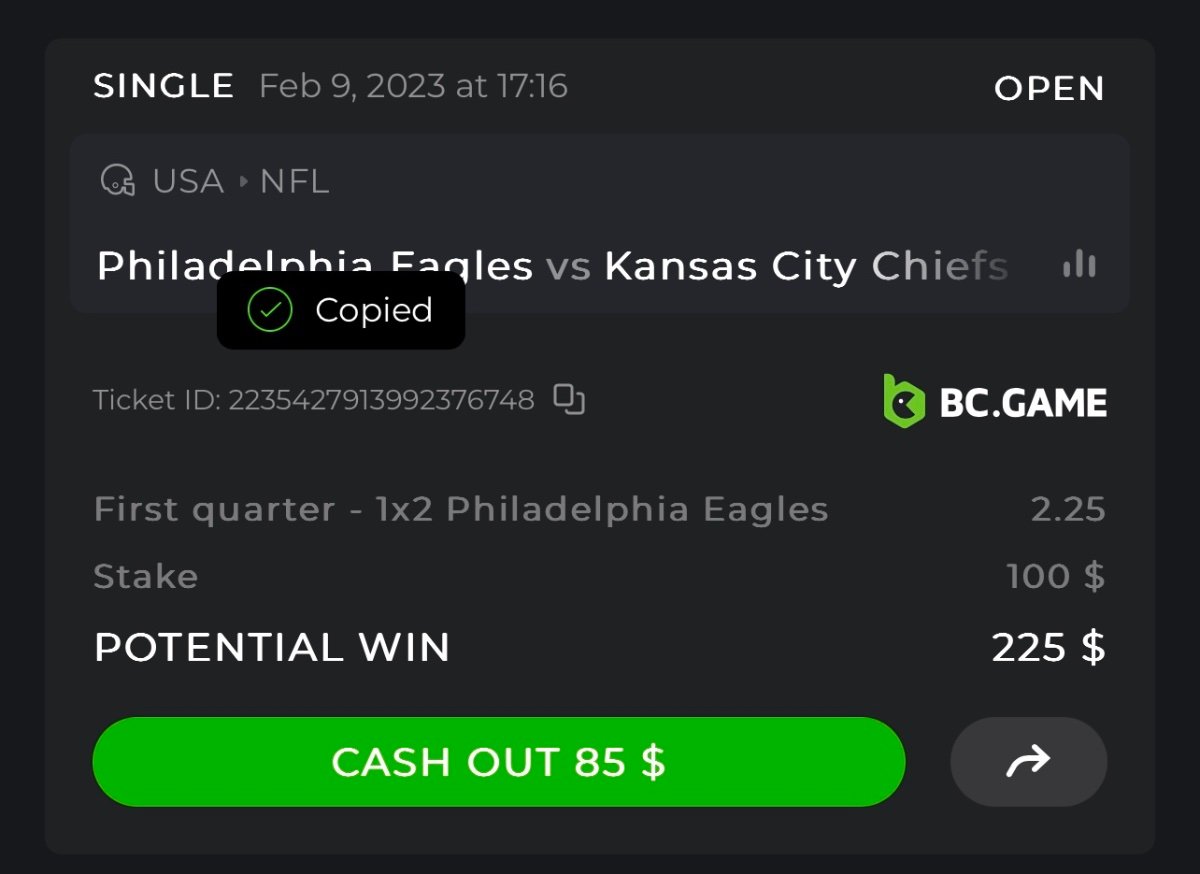The height and width of the screenshot is (874, 1200).
Task: Click the SINGLE bet type label
Action: [163, 86]
